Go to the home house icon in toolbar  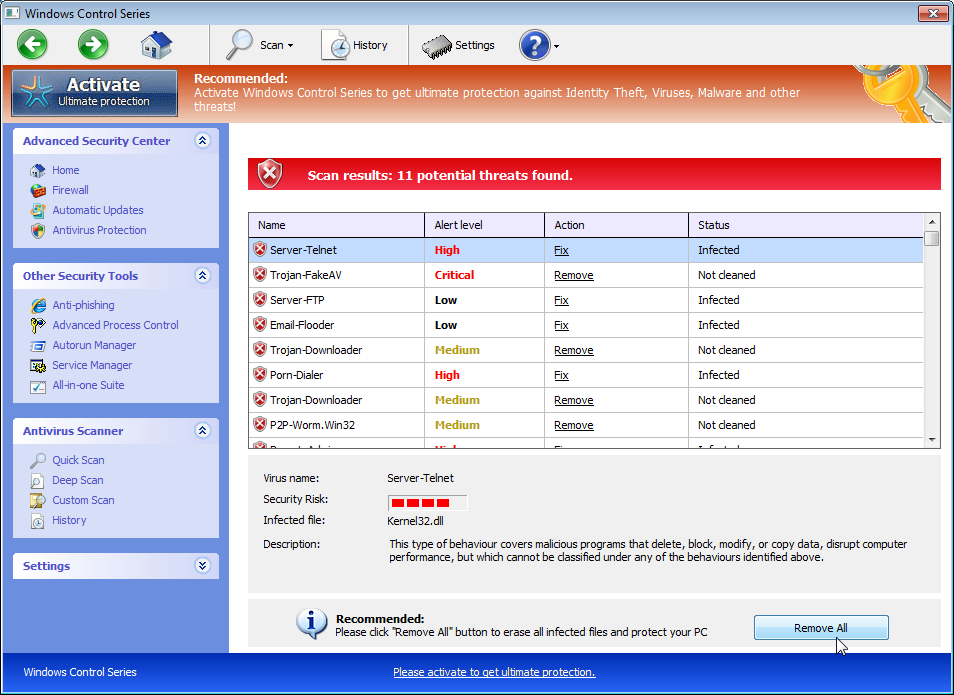pyautogui.click(x=156, y=45)
